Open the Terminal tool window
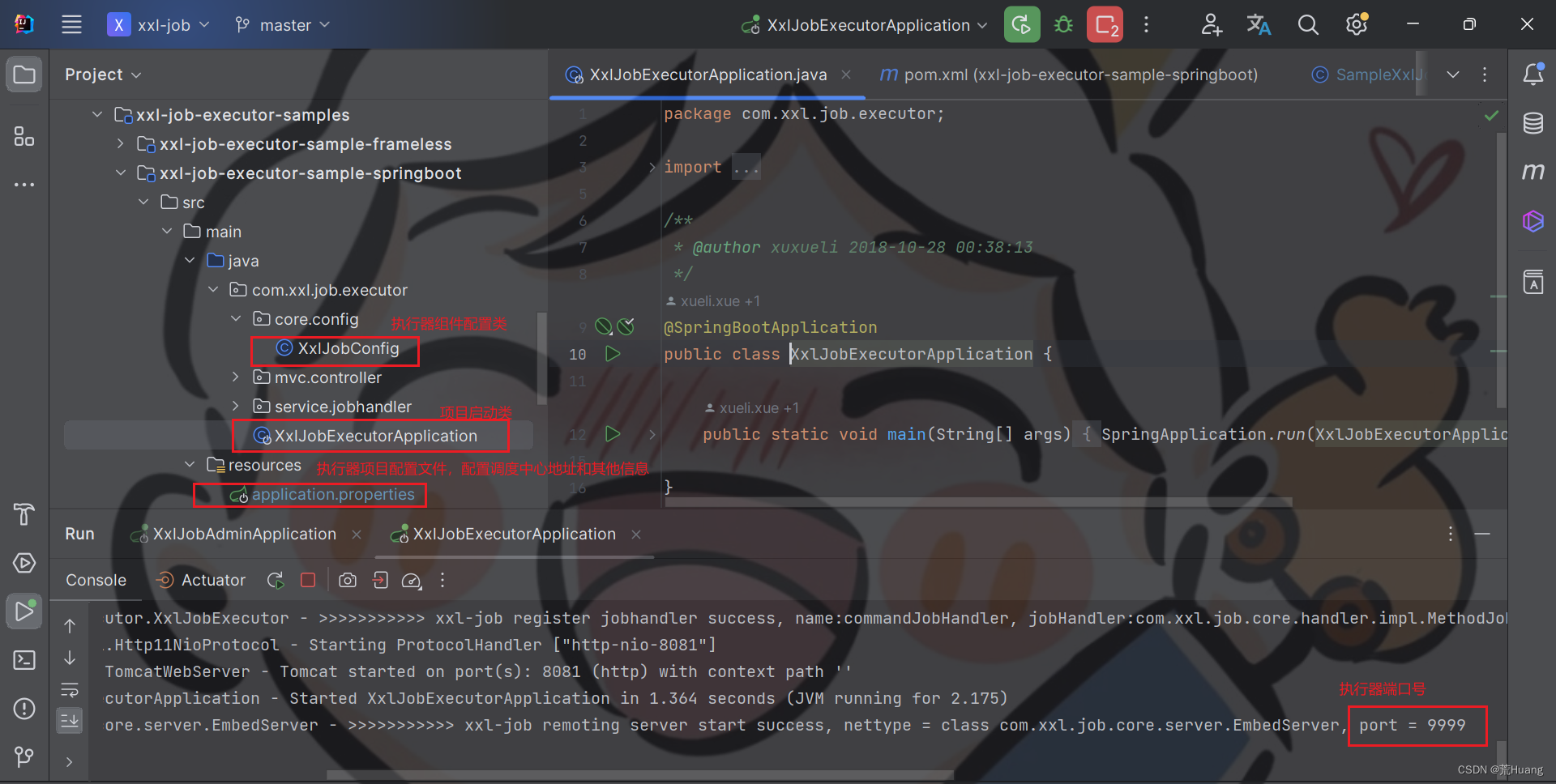Image resolution: width=1556 pixels, height=784 pixels. tap(24, 660)
